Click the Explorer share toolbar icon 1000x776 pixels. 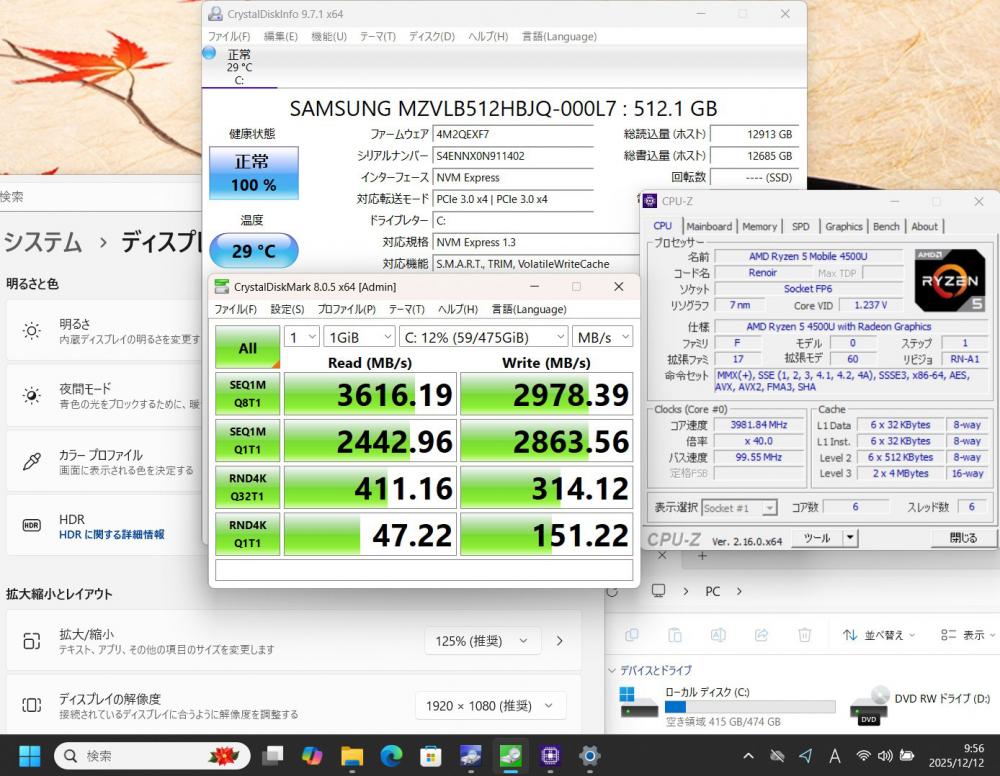(x=761, y=635)
